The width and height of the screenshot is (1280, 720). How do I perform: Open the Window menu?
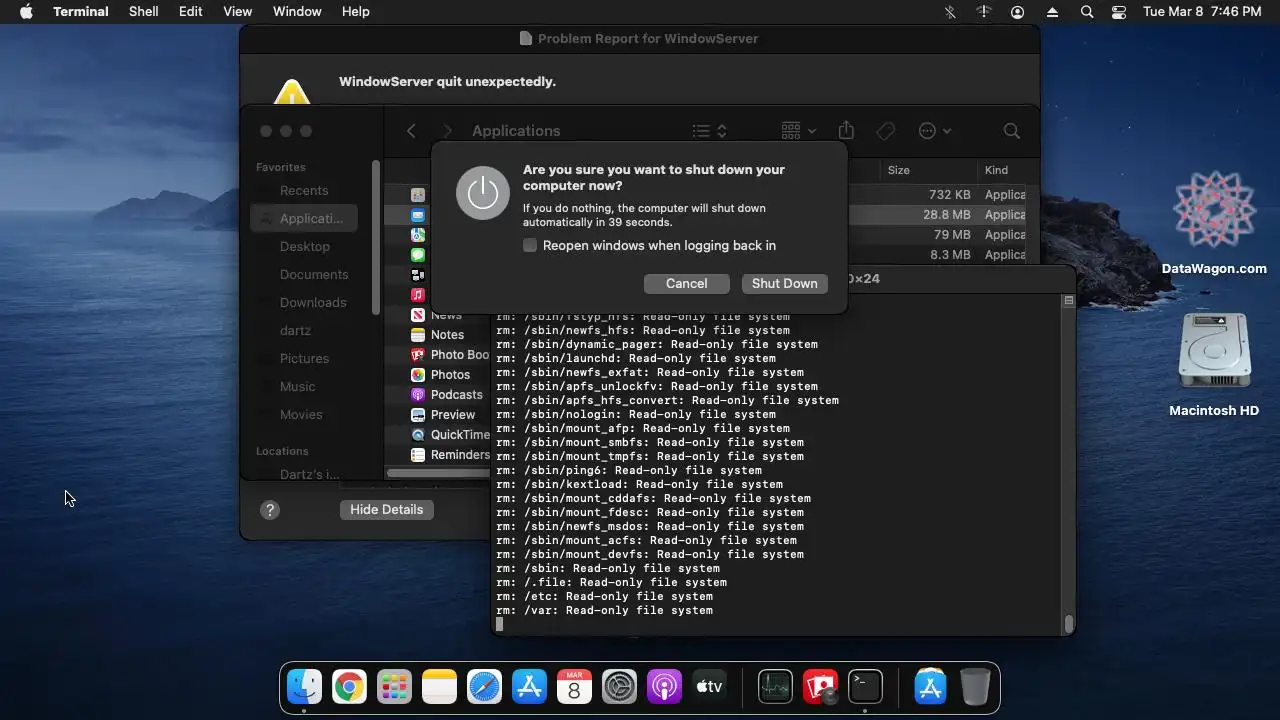(x=297, y=12)
